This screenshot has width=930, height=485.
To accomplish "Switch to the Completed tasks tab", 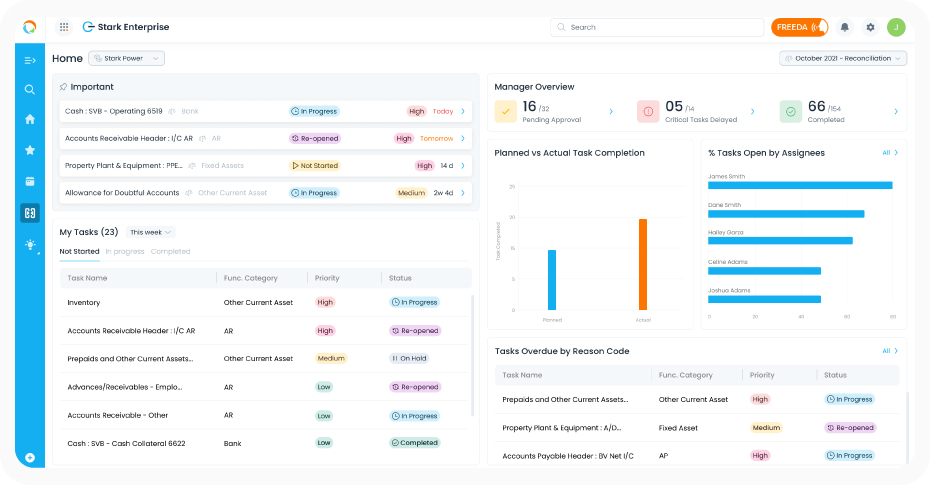I will point(170,252).
